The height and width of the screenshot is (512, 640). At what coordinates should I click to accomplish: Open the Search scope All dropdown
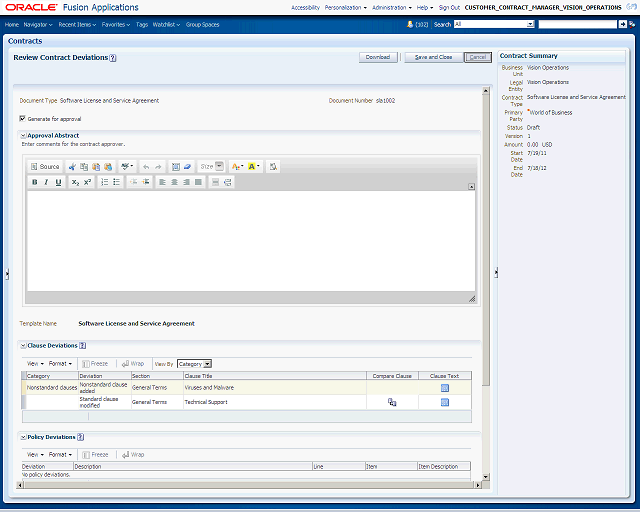point(494,24)
